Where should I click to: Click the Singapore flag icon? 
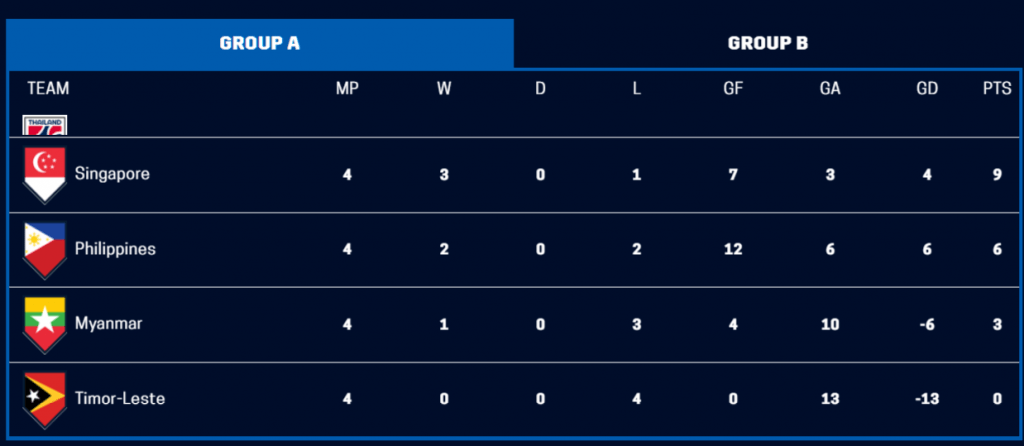[x=45, y=174]
